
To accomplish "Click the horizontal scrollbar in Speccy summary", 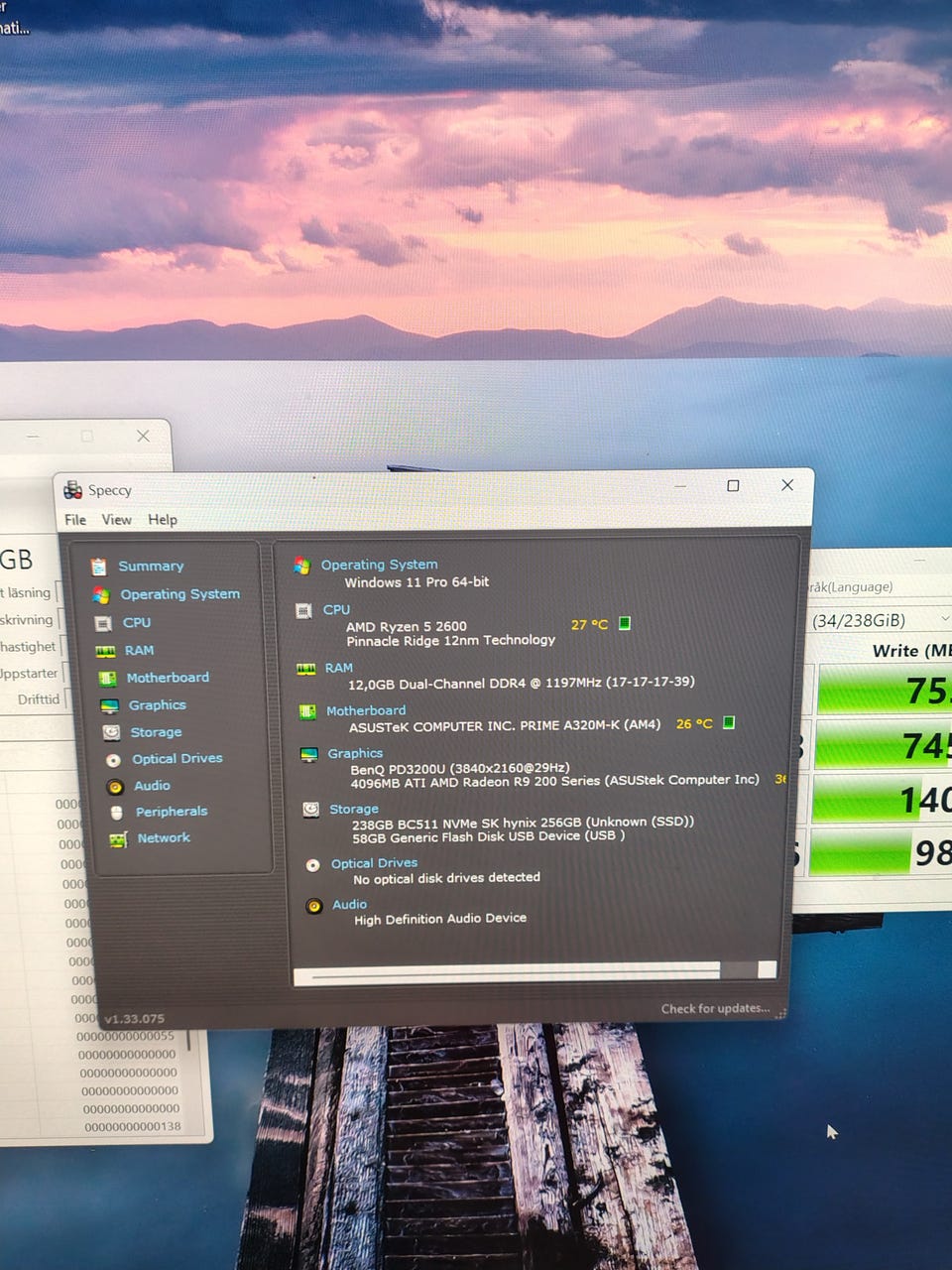I will click(x=535, y=972).
